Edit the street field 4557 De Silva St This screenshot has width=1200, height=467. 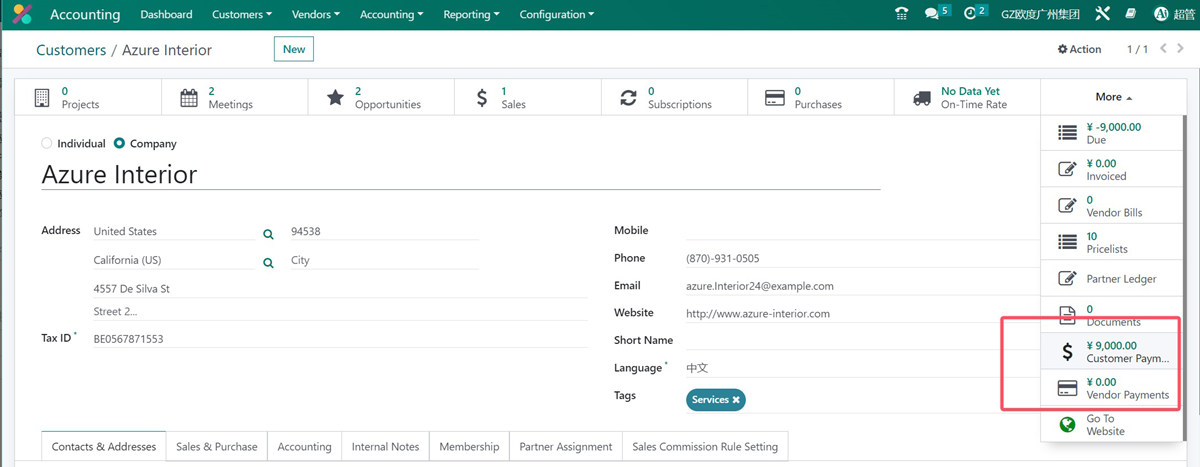(340, 289)
